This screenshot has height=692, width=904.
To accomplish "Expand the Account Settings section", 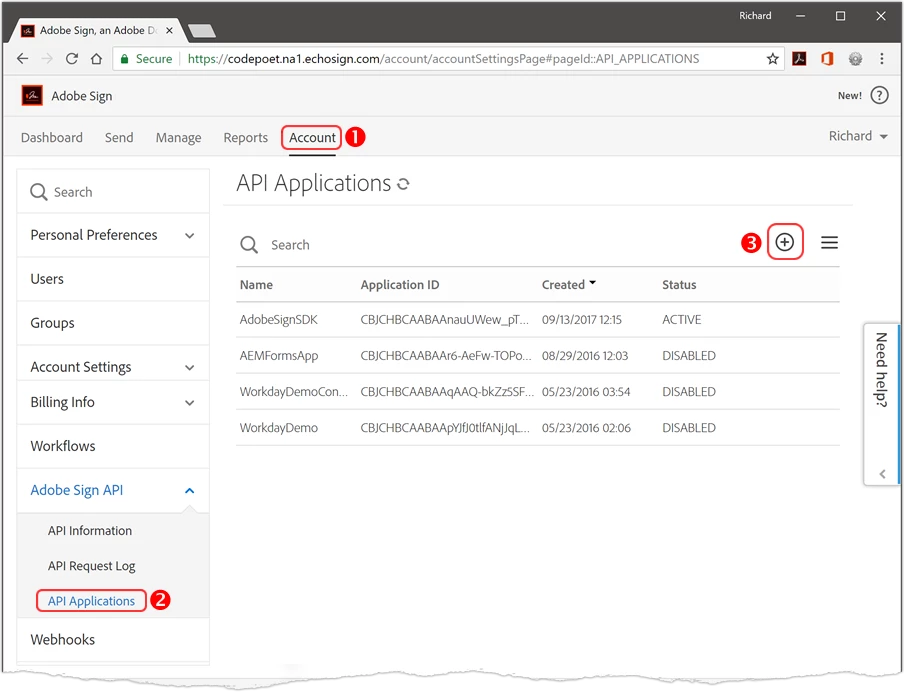I will (x=113, y=367).
